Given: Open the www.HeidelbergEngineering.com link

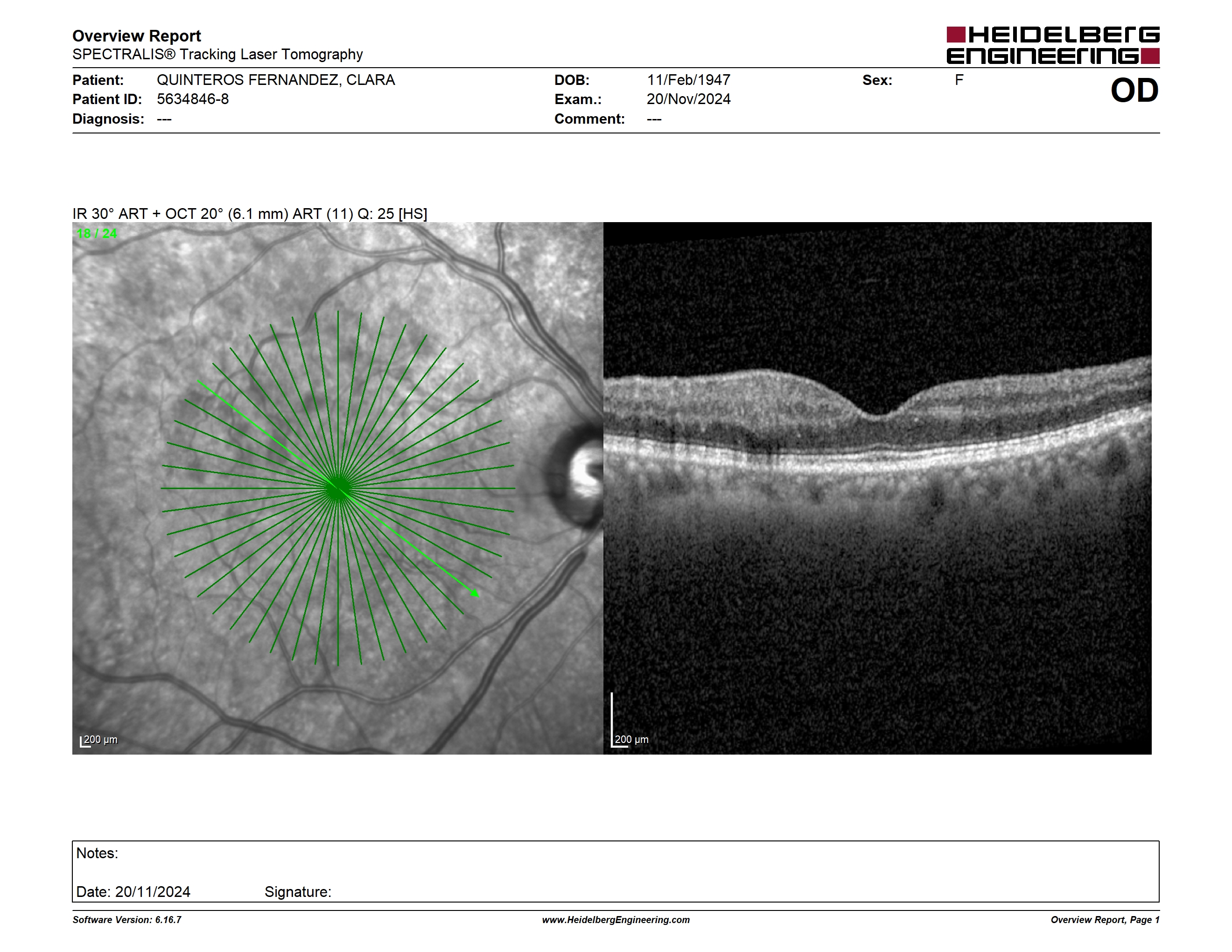Looking at the screenshot, I should [x=616, y=920].
